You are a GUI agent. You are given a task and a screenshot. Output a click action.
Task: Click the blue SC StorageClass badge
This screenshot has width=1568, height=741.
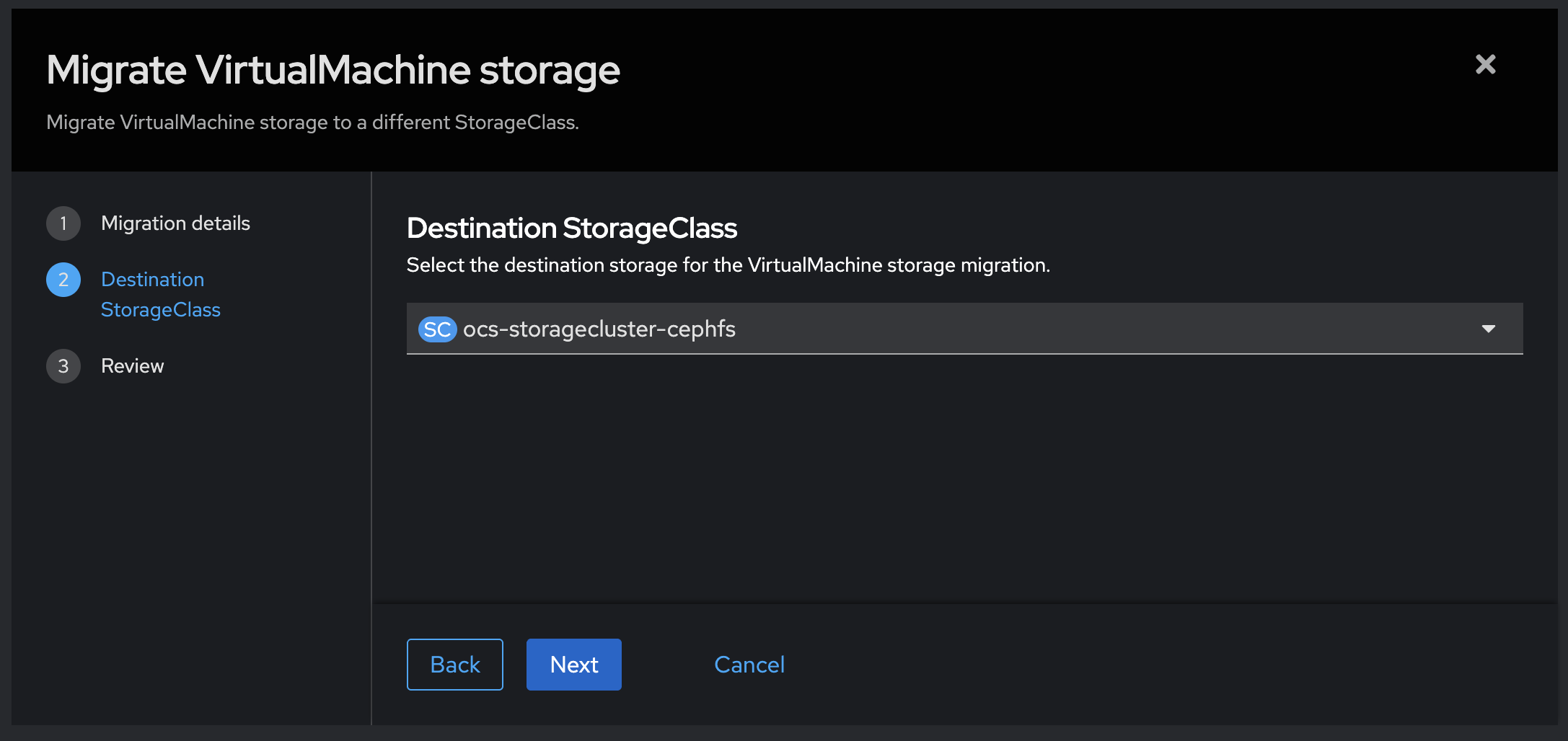[x=437, y=329]
